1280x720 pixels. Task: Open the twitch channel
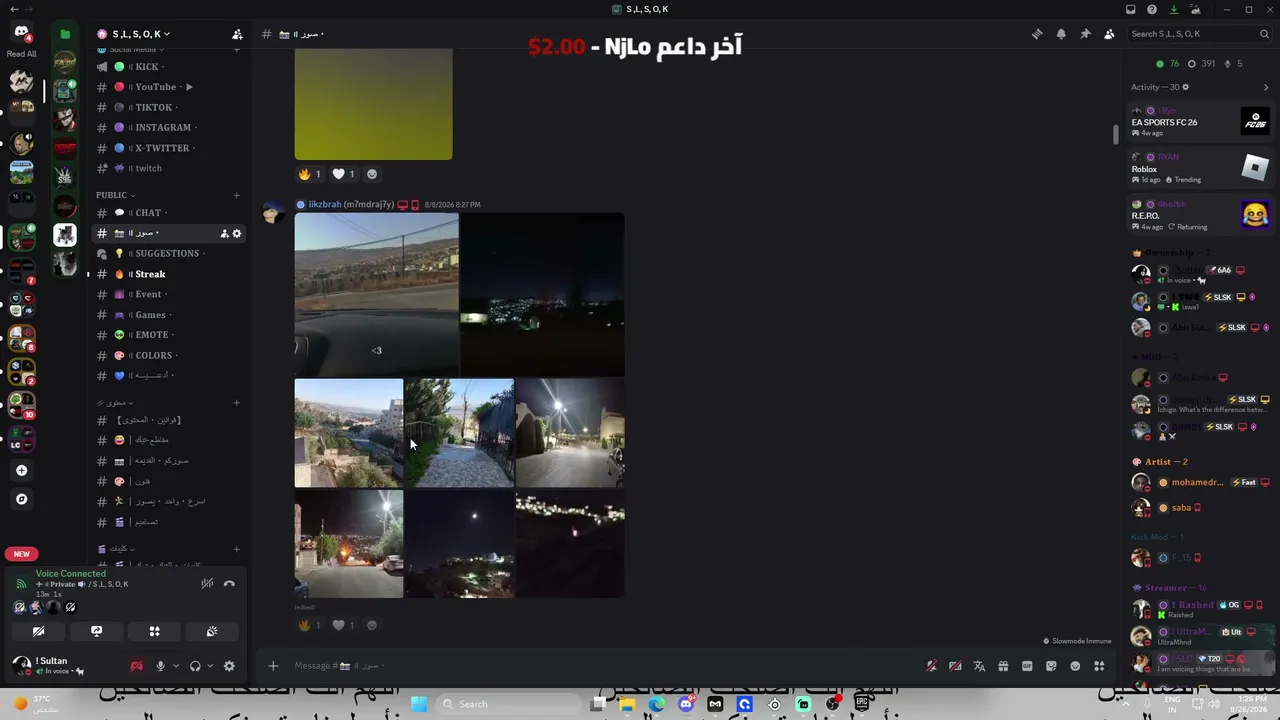168,168
